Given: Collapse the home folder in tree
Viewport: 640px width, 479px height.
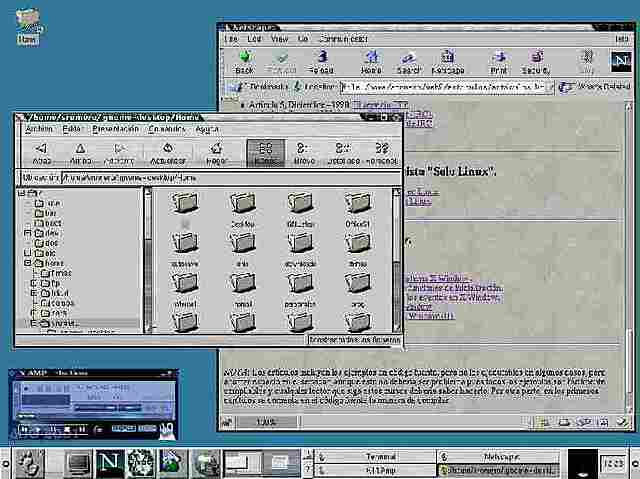Looking at the screenshot, I should (x=28, y=263).
